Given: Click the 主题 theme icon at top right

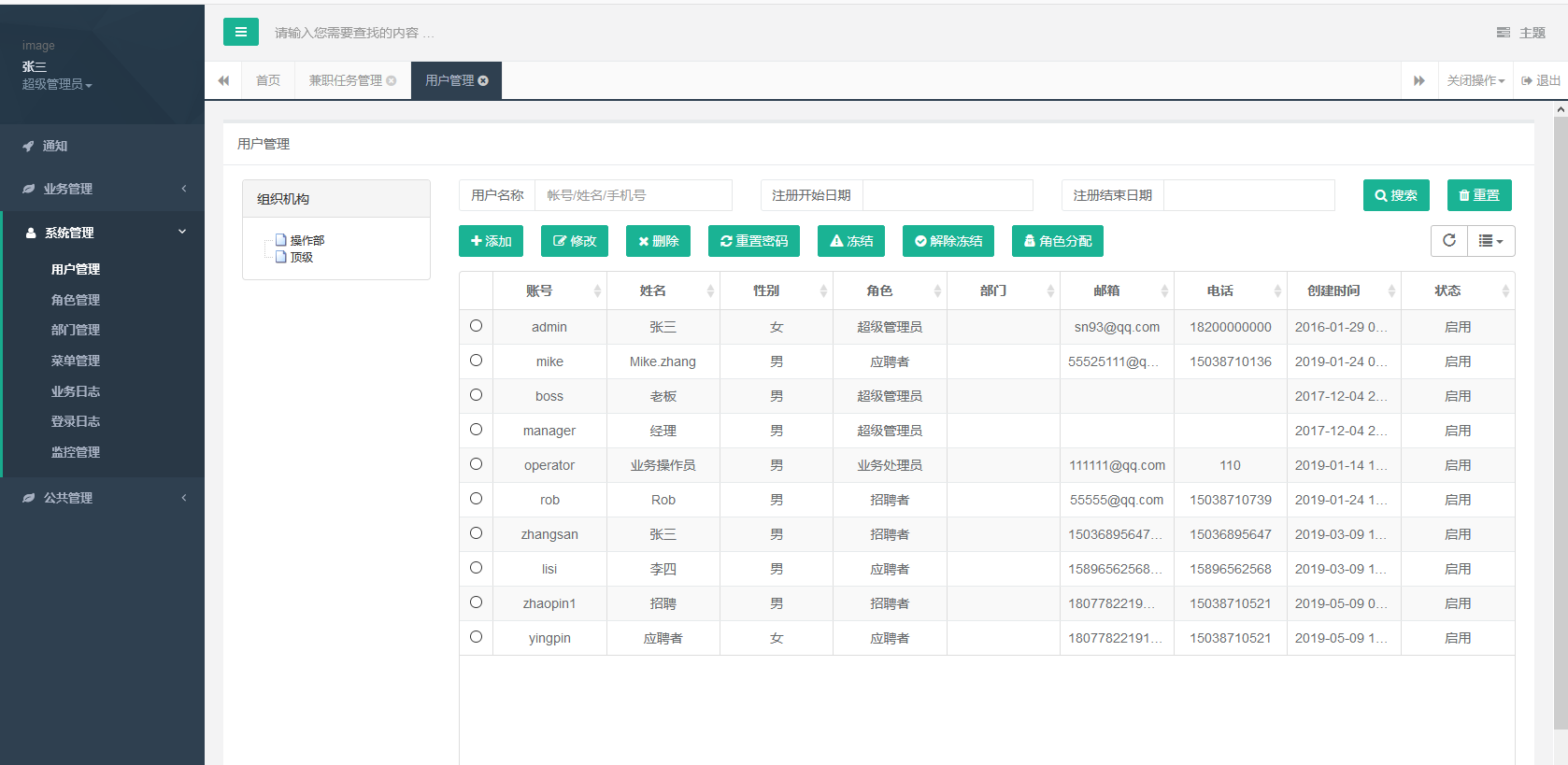Looking at the screenshot, I should 1503,33.
